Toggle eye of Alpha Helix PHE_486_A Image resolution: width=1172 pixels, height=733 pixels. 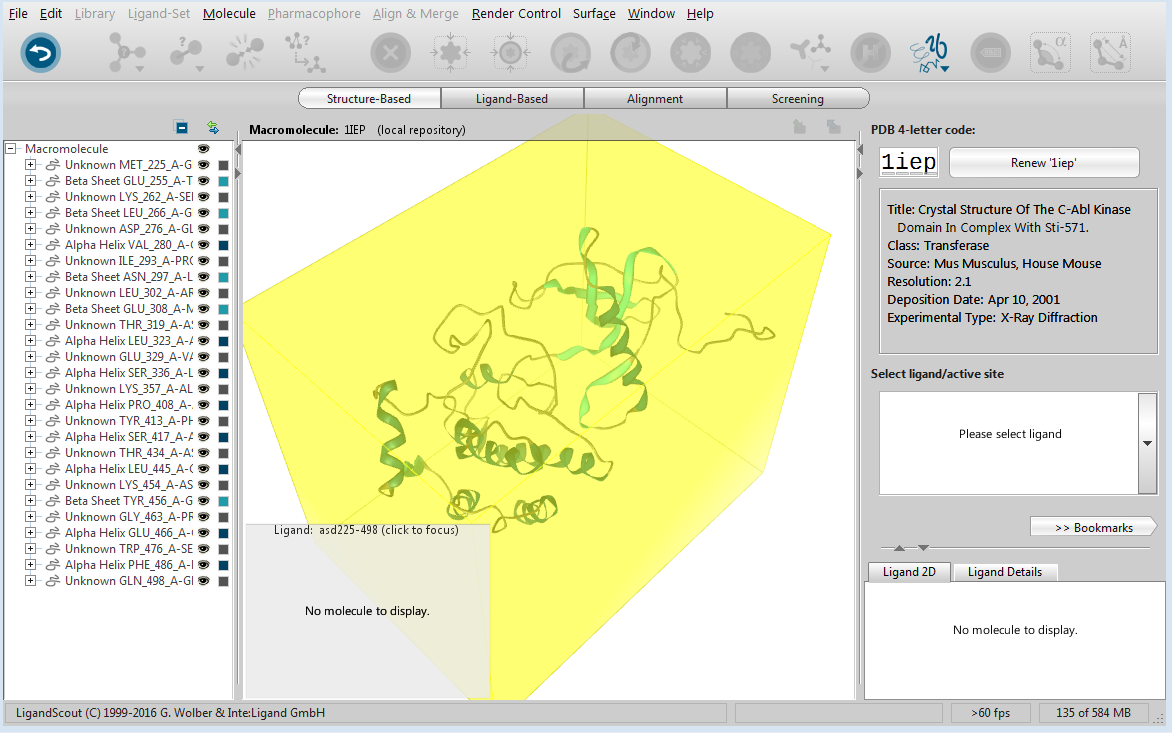[203, 565]
